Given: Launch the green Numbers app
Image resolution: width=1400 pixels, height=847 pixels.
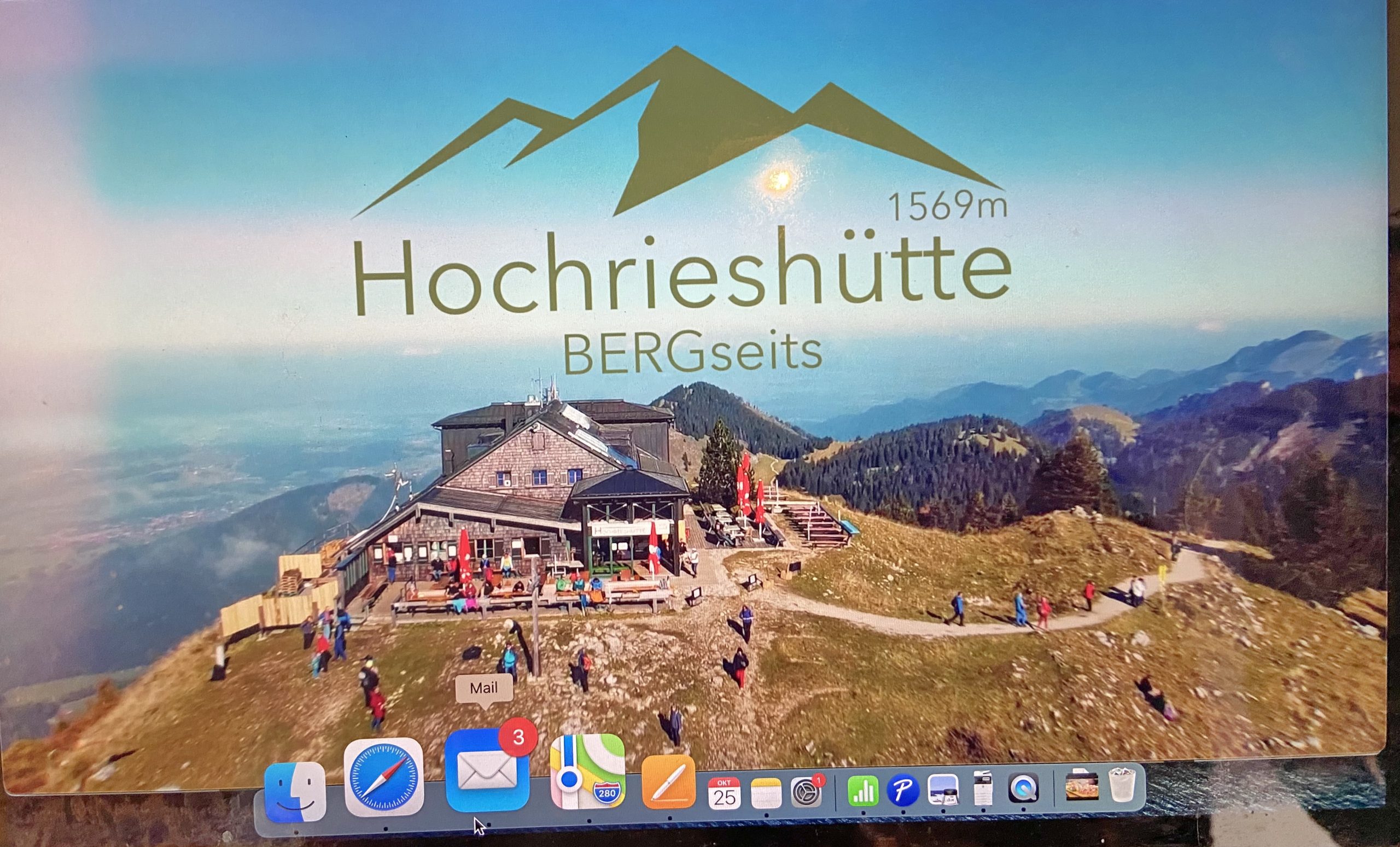Looking at the screenshot, I should 862,791.
